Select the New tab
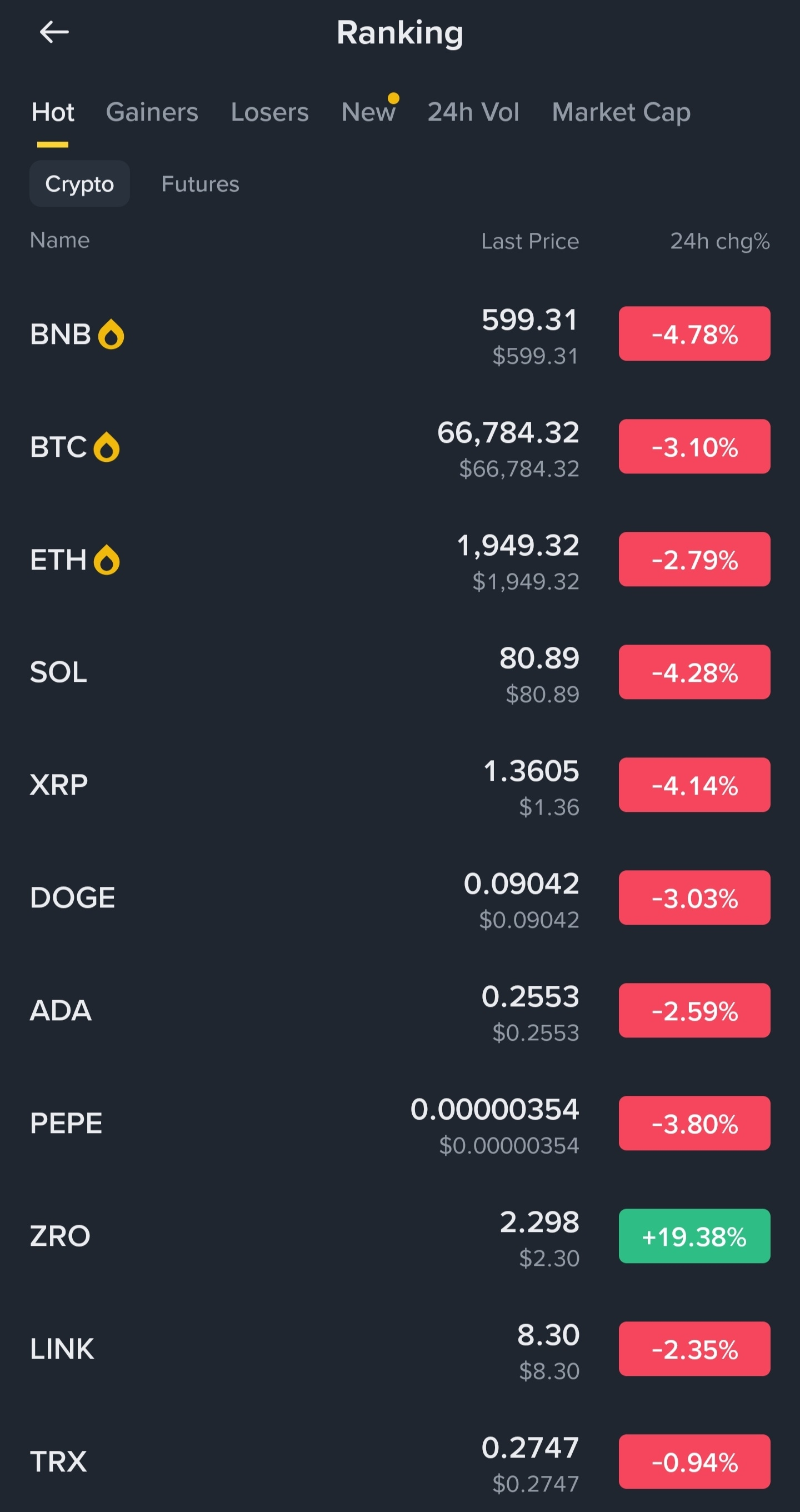This screenshot has height=1512, width=800. [x=368, y=112]
